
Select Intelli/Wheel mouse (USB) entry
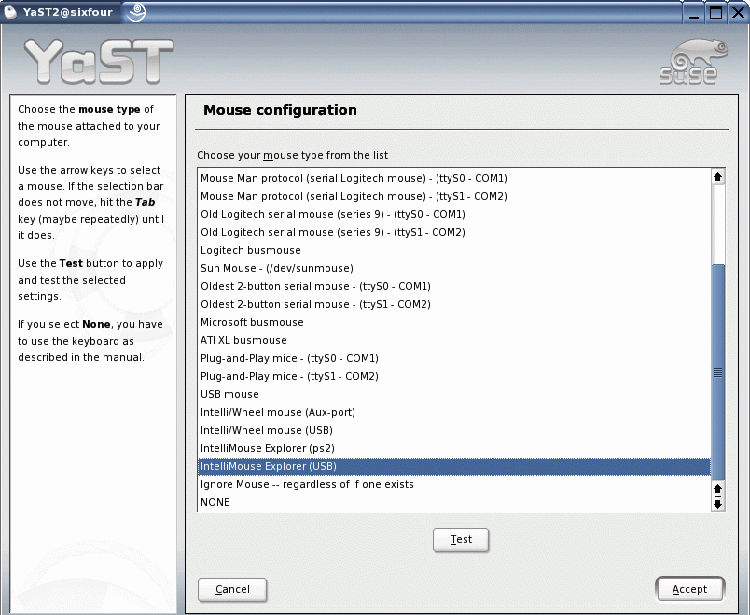454,430
